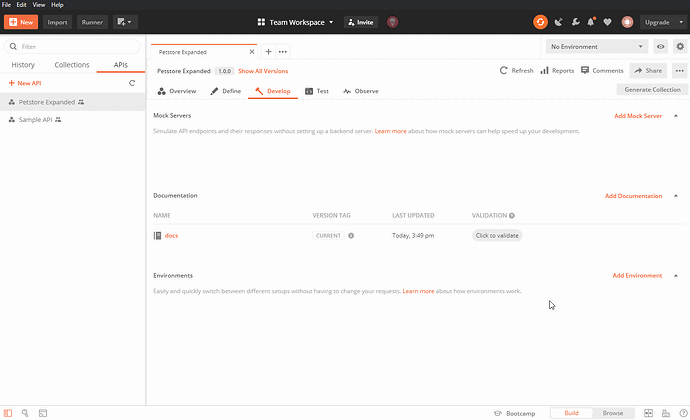690x420 pixels.
Task: Collapse the Documentation section
Action: 676,196
